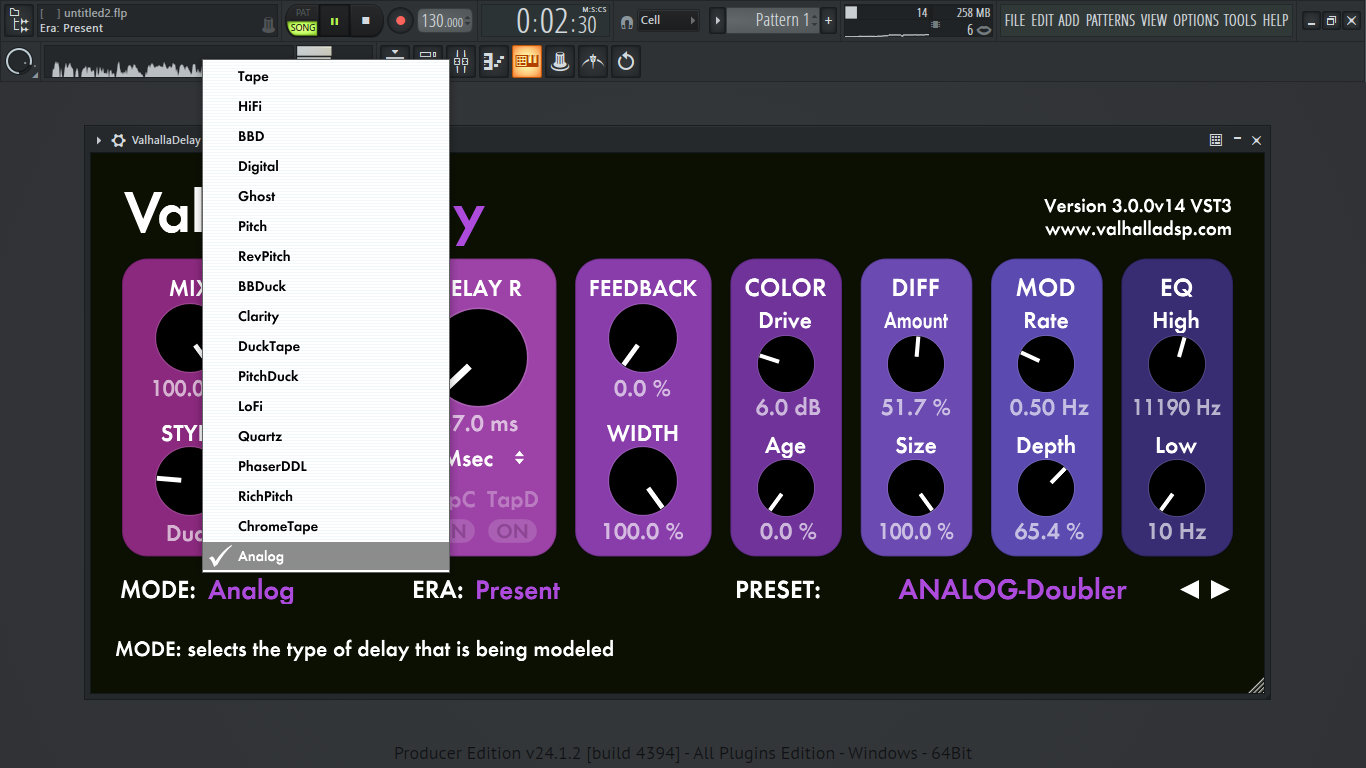Go to previous preset with left arrow
Screen dimensions: 1366x768
(x=1189, y=590)
